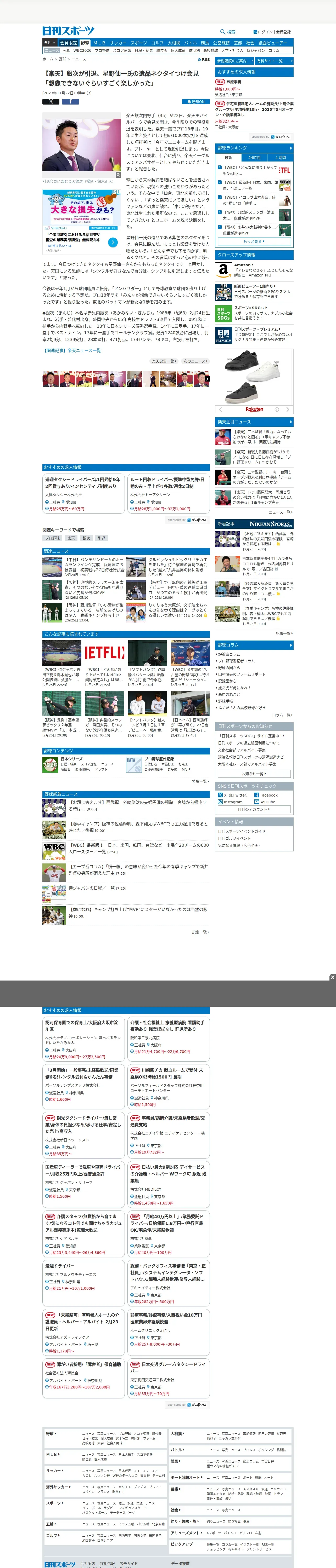The height and width of the screenshot is (1568, 336).
Task: Open the Netflix thumbnail in こんな記事も読まれています
Action: pyautogui.click(x=105, y=653)
